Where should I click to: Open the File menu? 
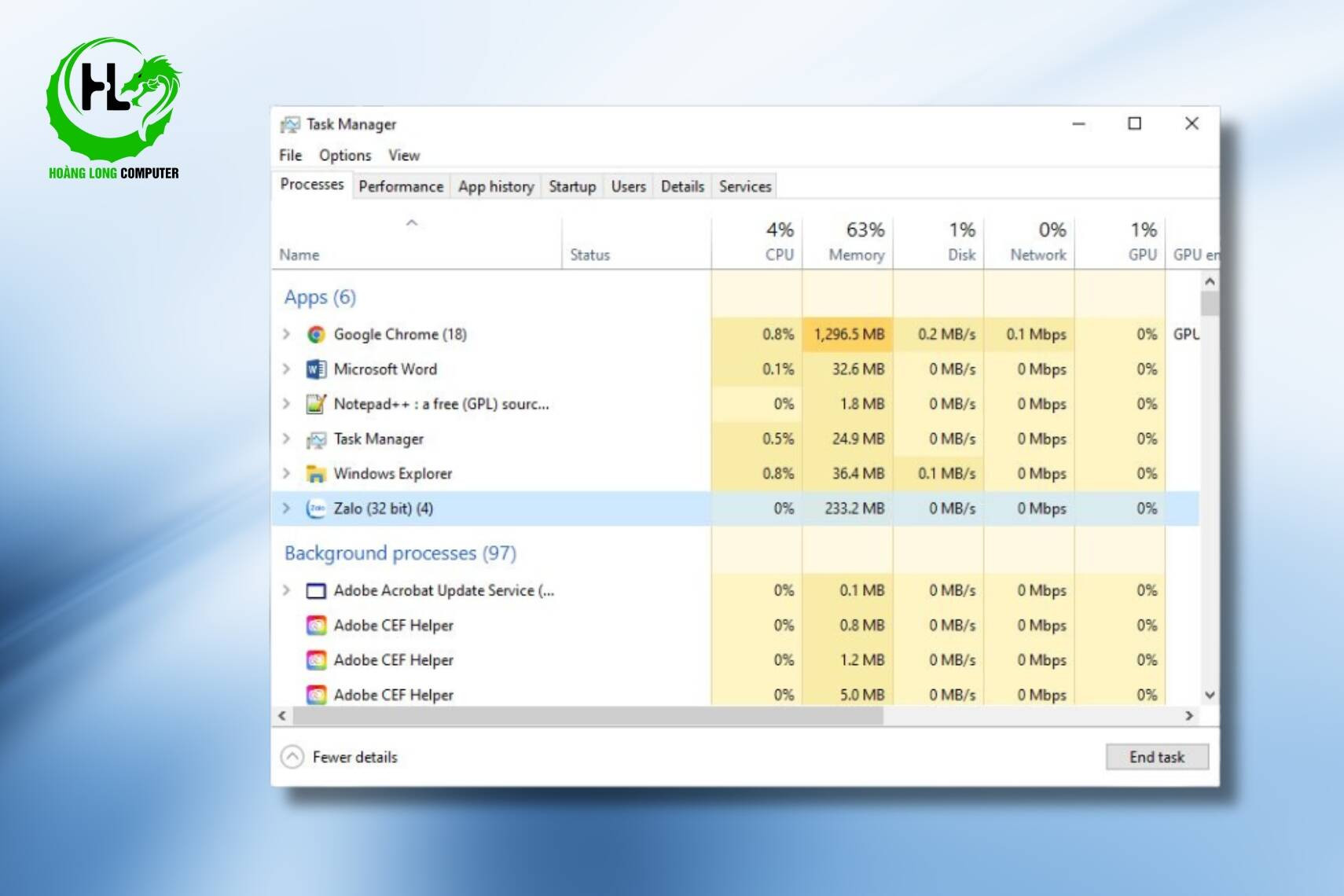click(290, 155)
